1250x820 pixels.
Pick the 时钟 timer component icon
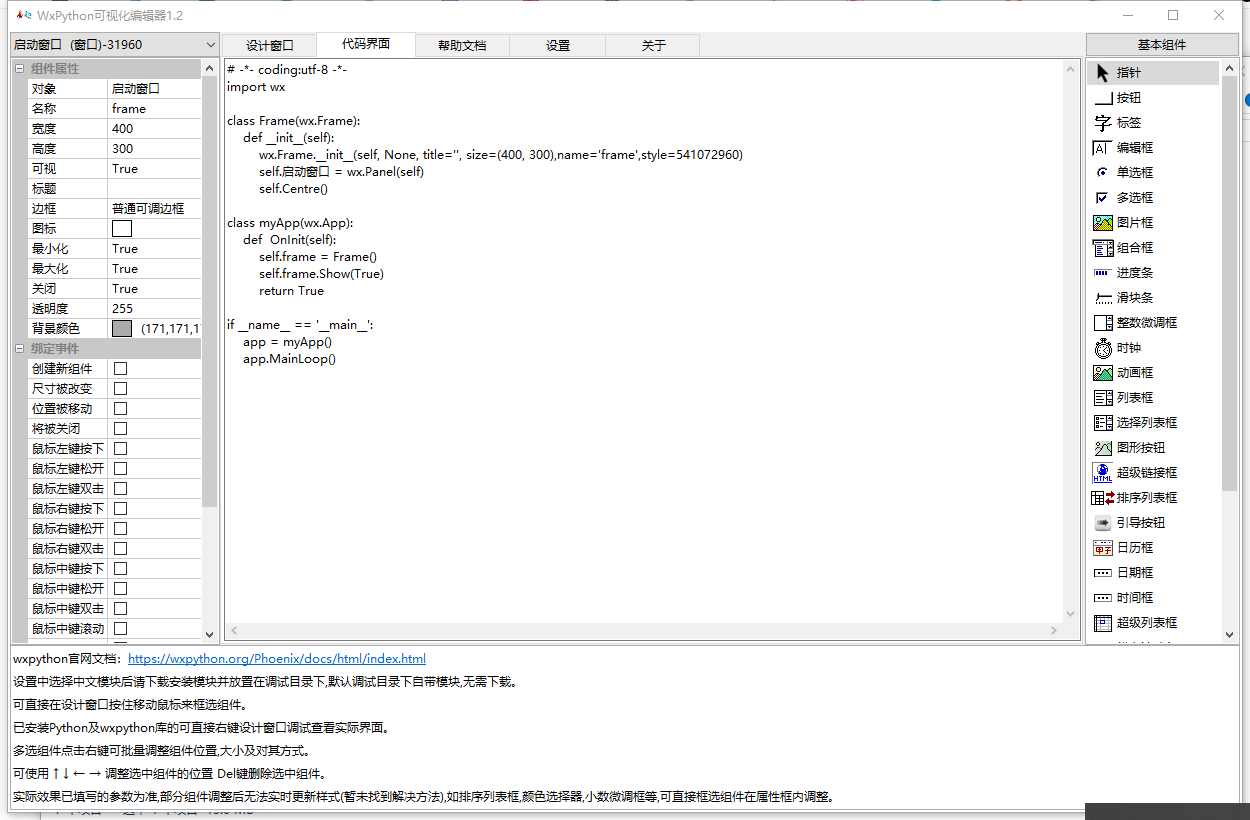pyautogui.click(x=1103, y=348)
